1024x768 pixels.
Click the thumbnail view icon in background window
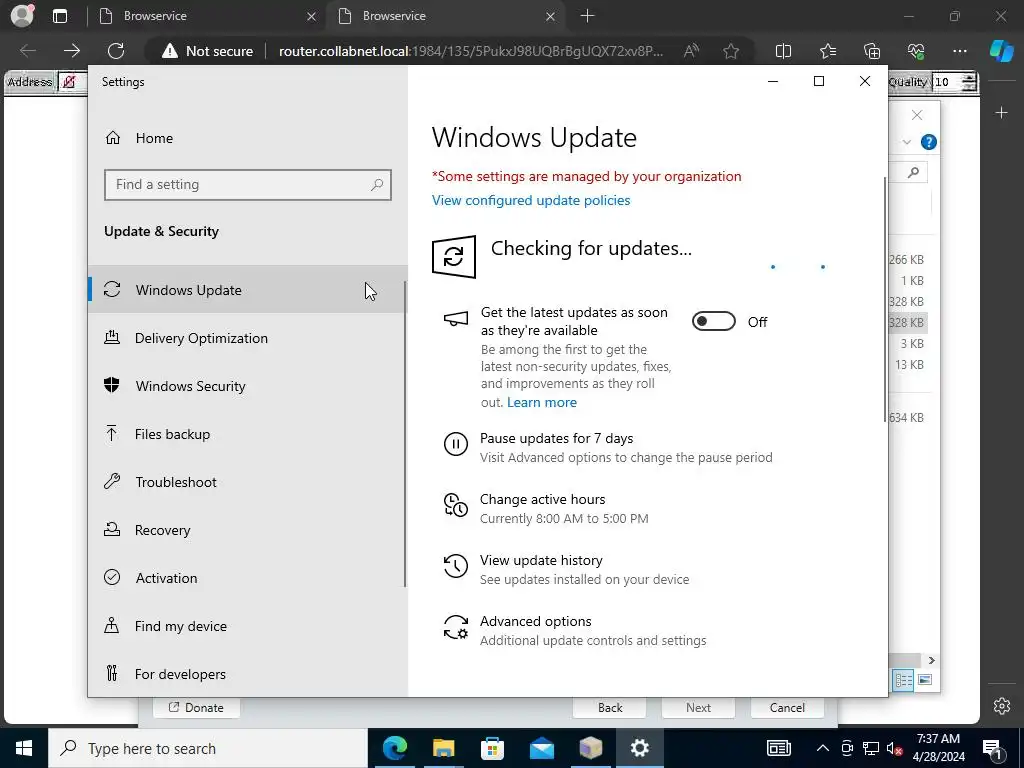(925, 680)
